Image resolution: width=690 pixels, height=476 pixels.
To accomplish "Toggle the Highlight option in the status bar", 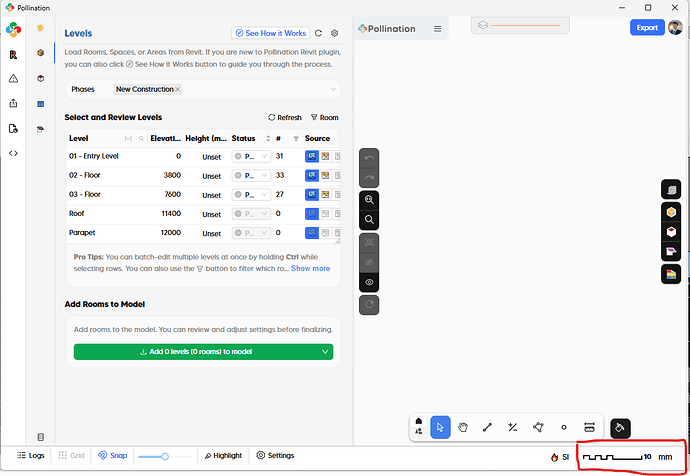I will click(x=224, y=455).
